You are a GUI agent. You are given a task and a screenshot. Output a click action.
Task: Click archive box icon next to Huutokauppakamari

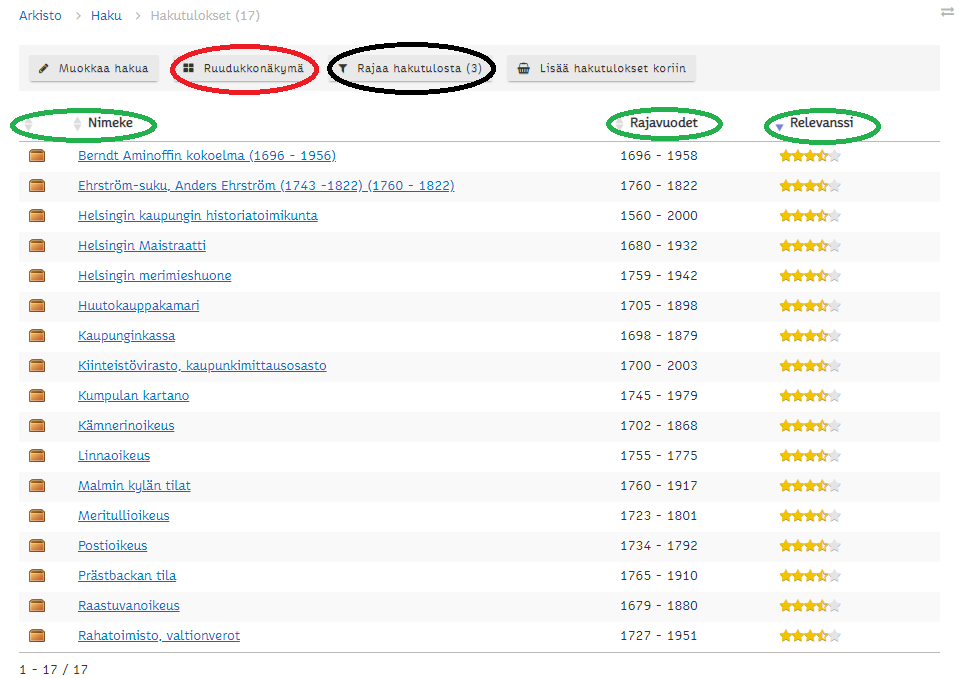[37, 306]
